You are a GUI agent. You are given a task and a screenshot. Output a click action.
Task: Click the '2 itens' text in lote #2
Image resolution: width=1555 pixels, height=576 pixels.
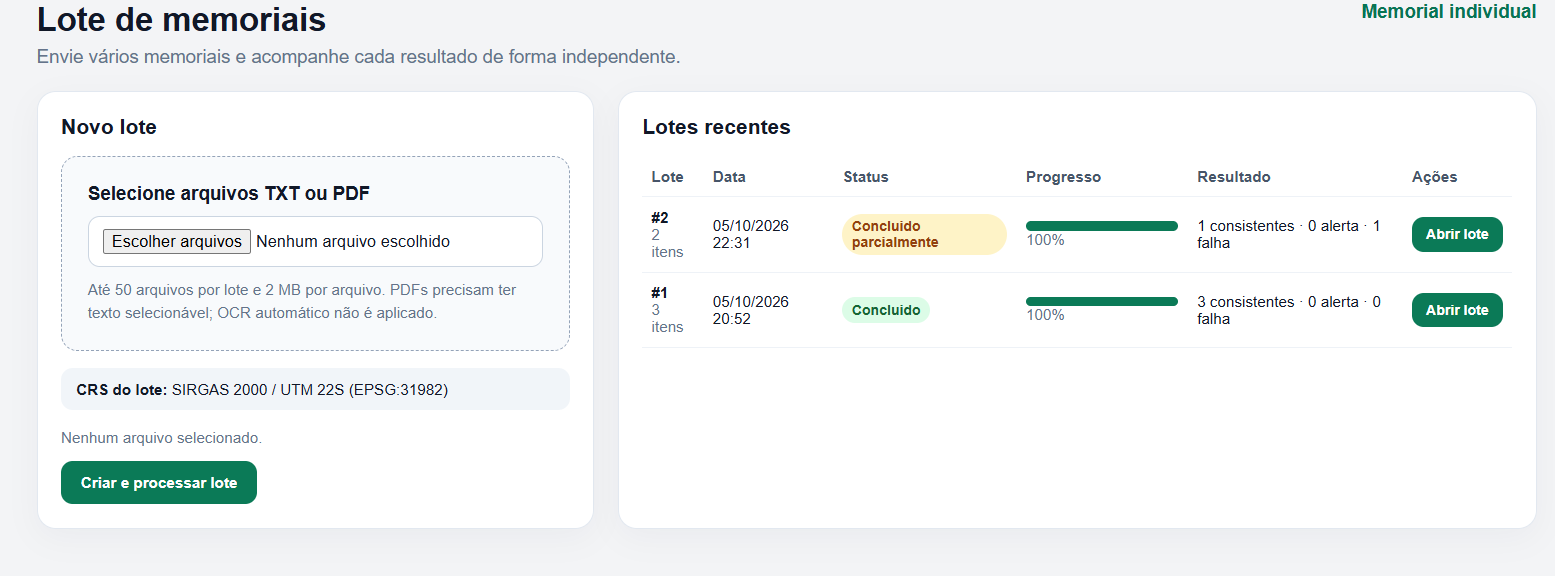pyautogui.click(x=667, y=243)
